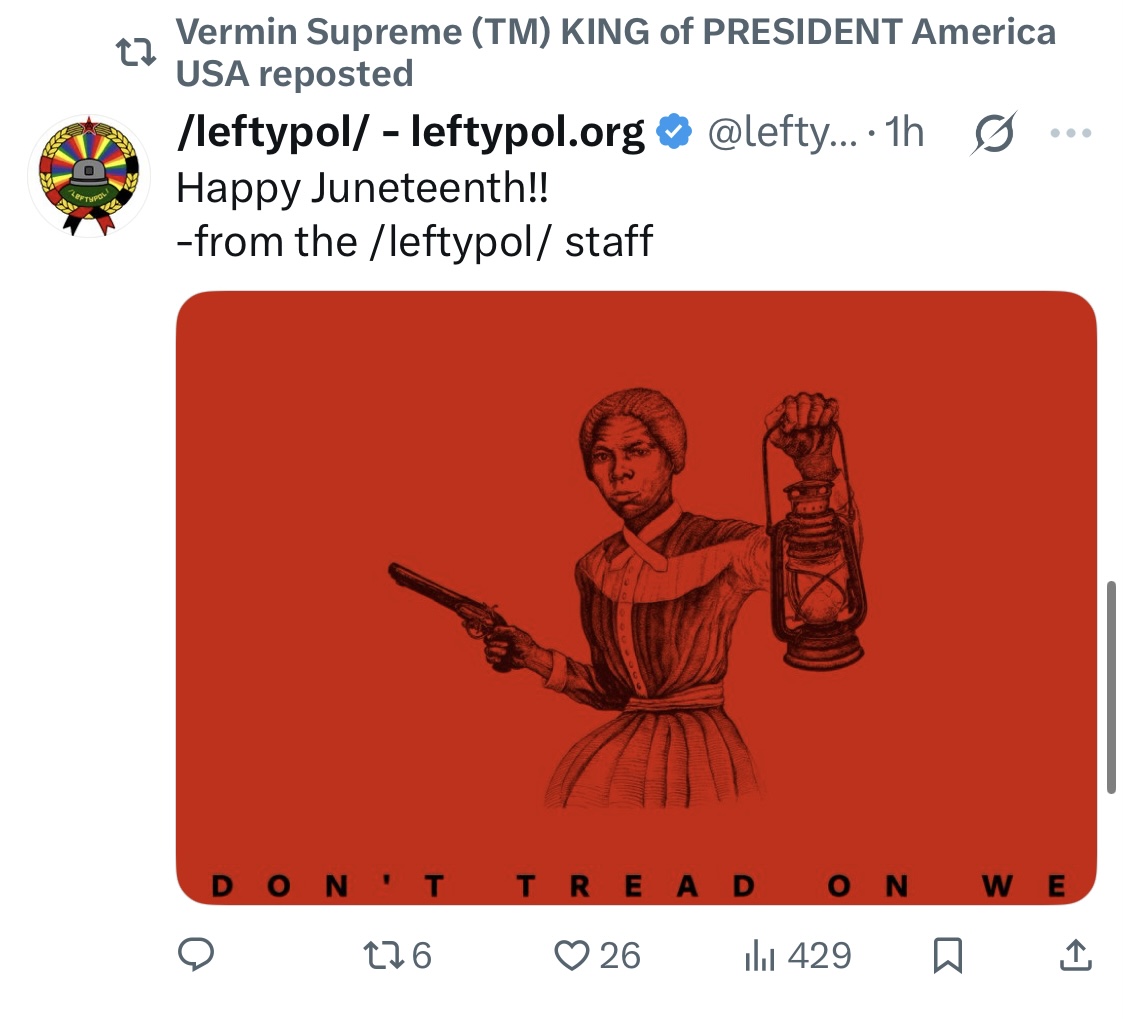Click the blue verified badge
The width and height of the screenshot is (1125, 1019).
point(674,132)
